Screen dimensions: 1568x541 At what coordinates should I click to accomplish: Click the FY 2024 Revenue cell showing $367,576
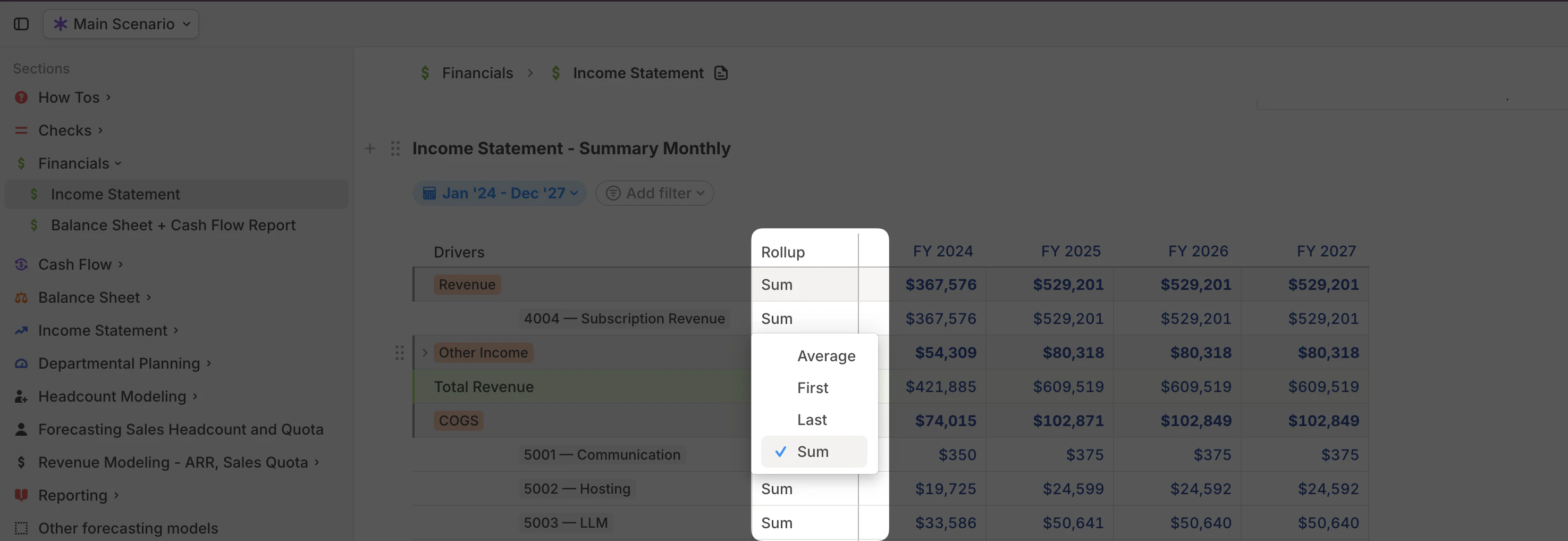[x=942, y=284]
